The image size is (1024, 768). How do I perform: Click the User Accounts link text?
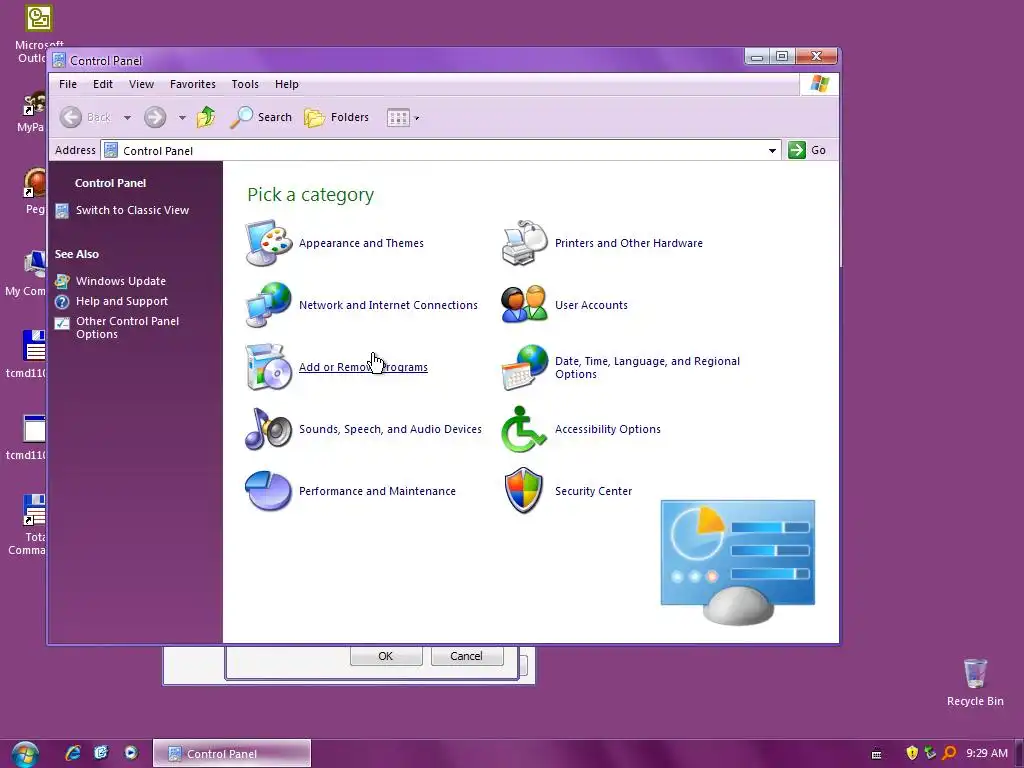tap(591, 305)
